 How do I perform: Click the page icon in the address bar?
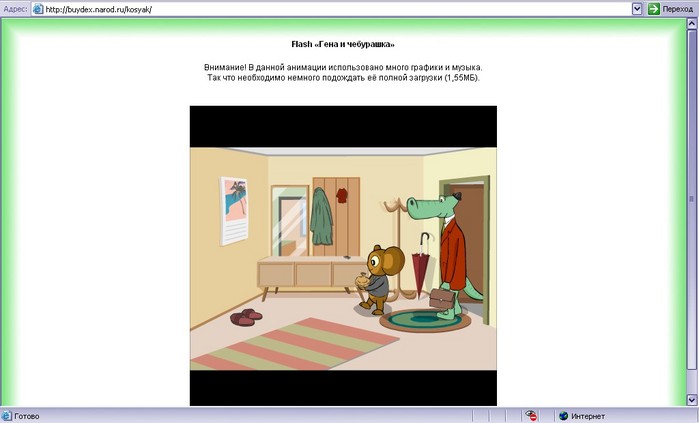click(x=38, y=9)
